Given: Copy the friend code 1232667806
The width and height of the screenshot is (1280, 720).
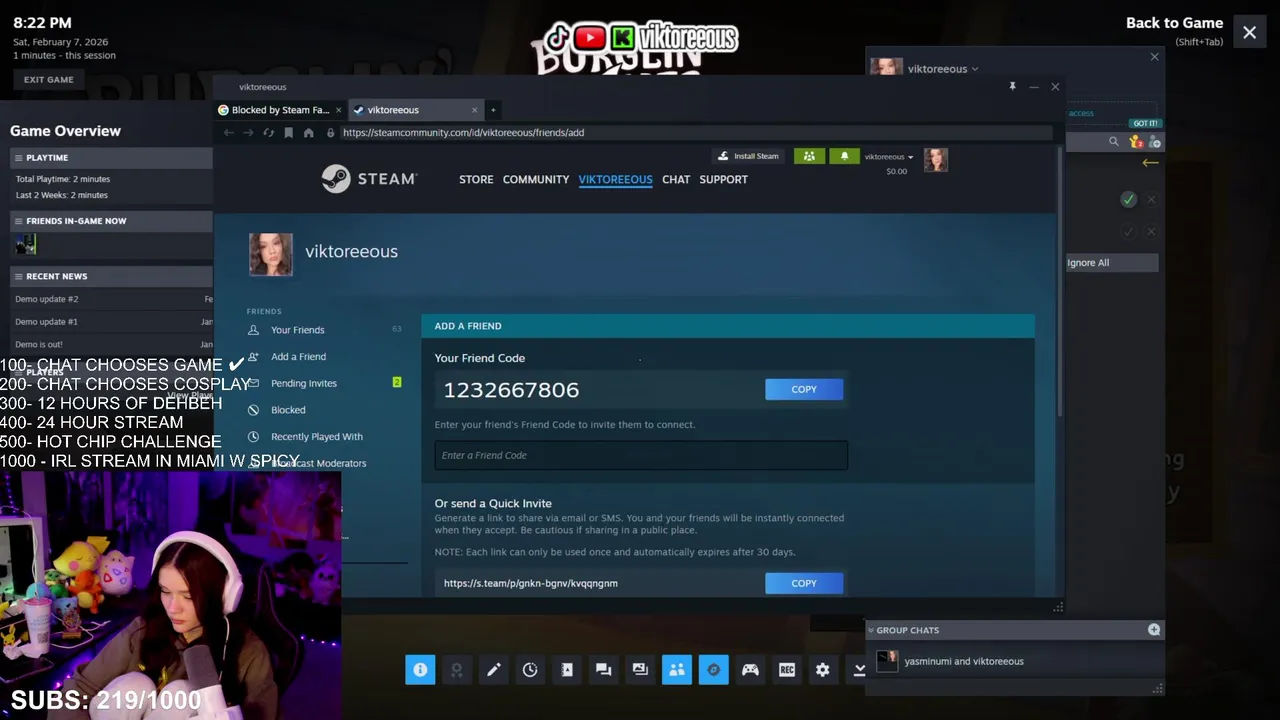Looking at the screenshot, I should click(x=804, y=389).
